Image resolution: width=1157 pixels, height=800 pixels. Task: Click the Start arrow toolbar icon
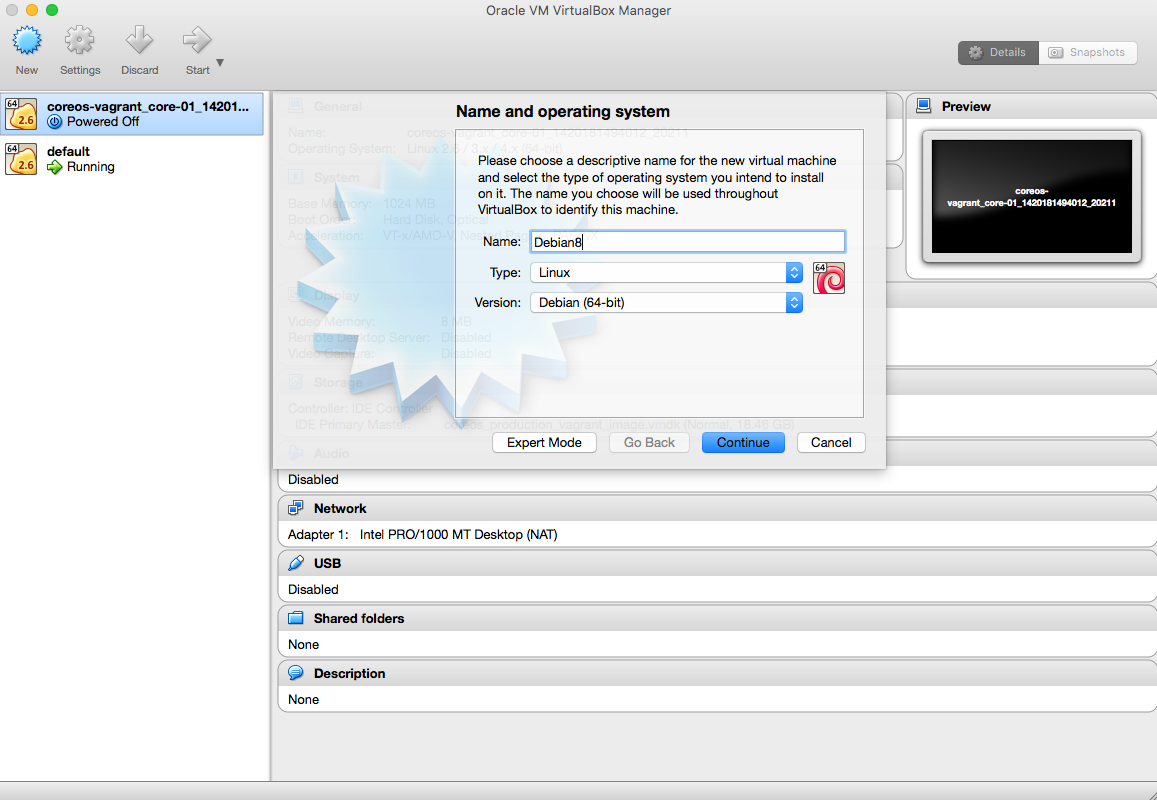pyautogui.click(x=197, y=41)
